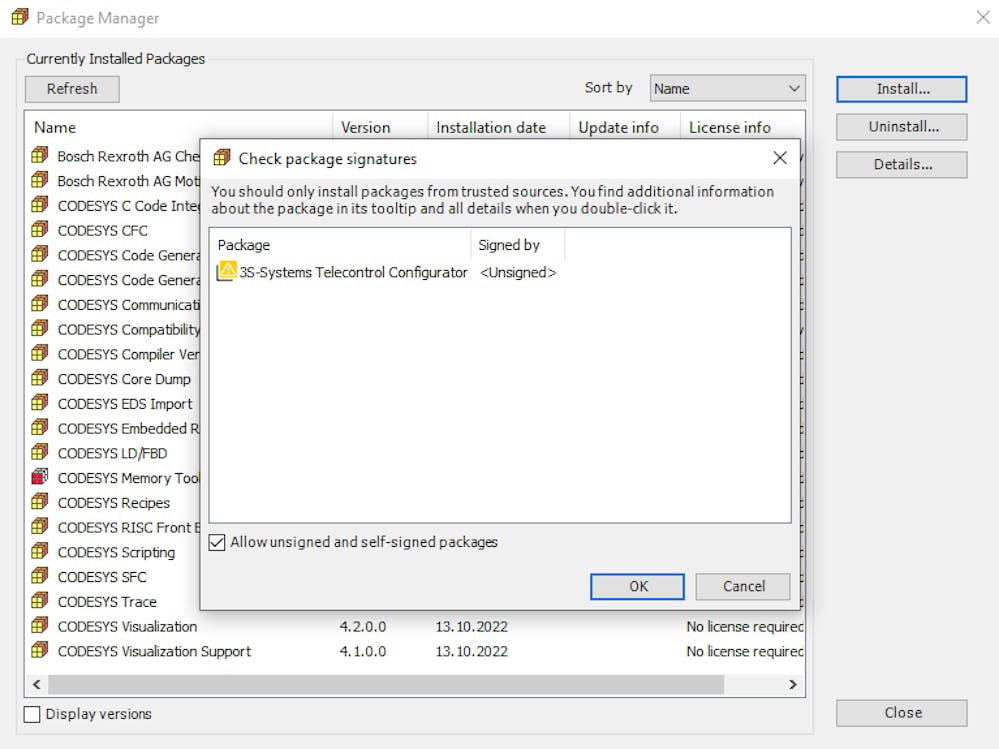Click the Bosch Rexroth AG Mot package icon
Viewport: 999px width, 749px height.
pos(40,180)
